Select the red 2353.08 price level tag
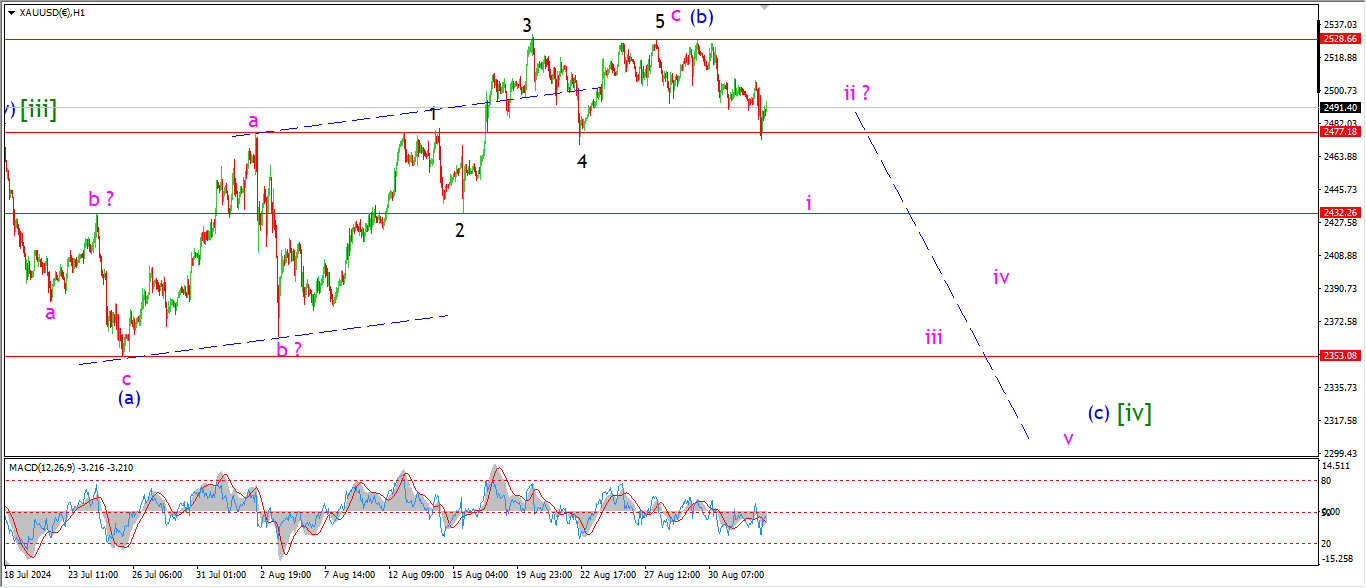1366x588 pixels. click(1339, 356)
